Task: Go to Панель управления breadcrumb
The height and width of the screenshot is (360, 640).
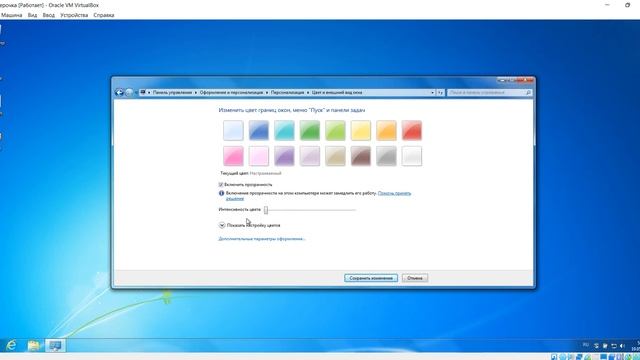Action: [172, 93]
